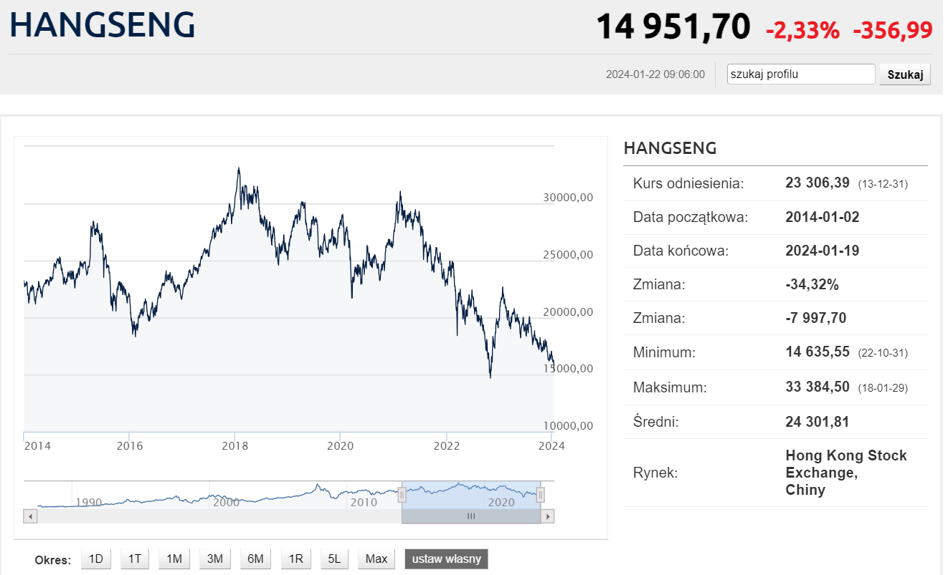Select the 5L period button
The width and height of the screenshot is (948, 575).
click(x=334, y=559)
